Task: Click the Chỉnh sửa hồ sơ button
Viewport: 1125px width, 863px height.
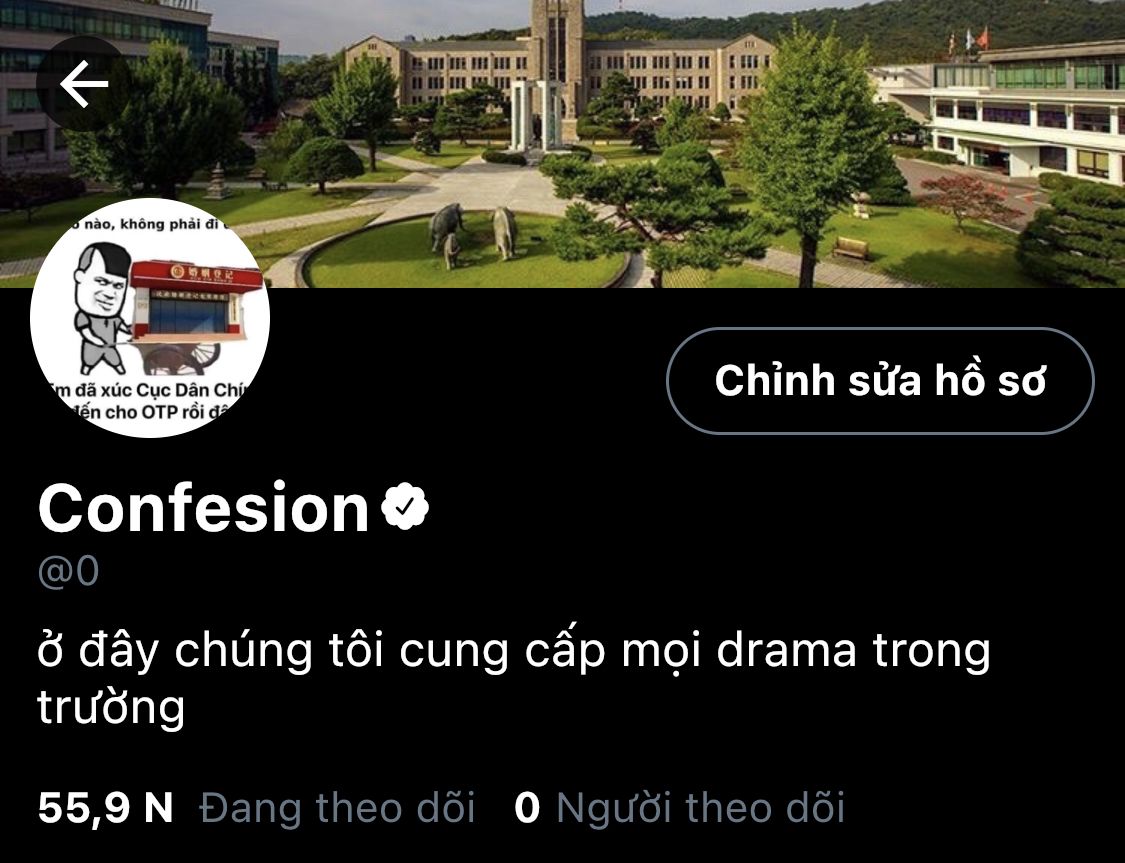Action: [x=880, y=380]
